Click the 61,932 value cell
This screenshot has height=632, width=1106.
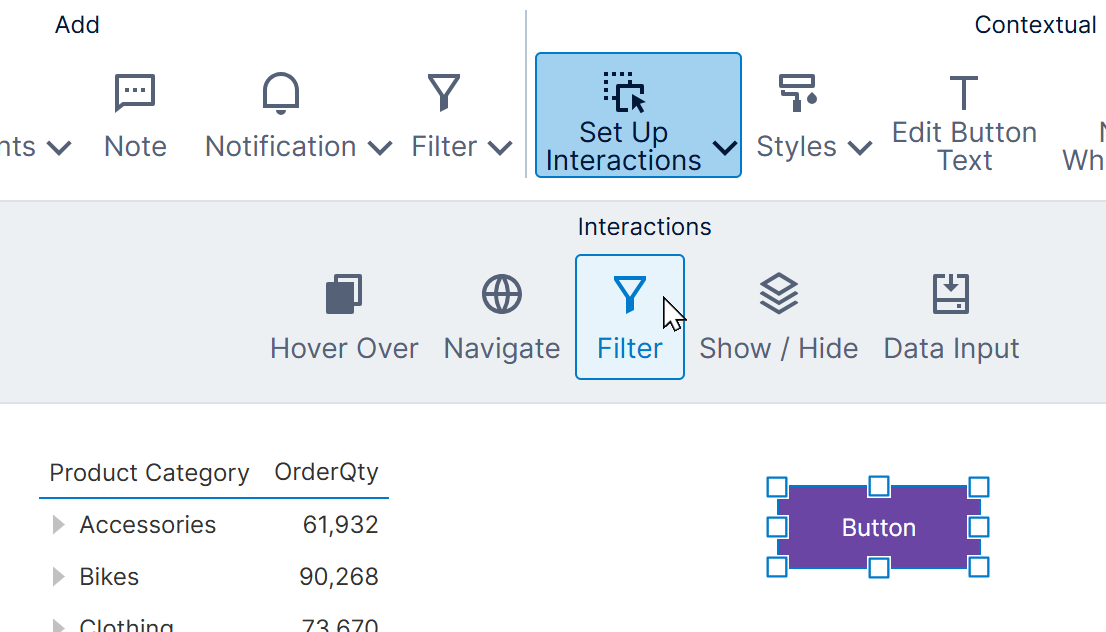341,525
